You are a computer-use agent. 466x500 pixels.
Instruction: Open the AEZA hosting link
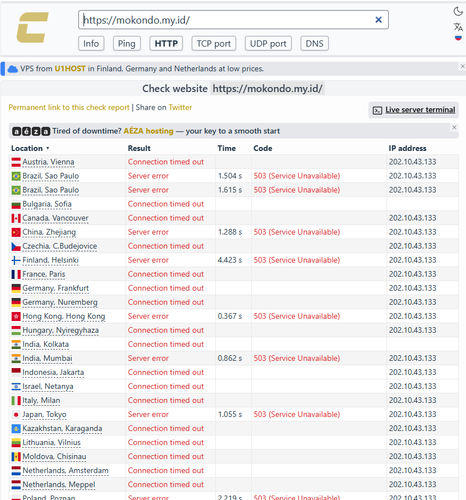[148, 131]
